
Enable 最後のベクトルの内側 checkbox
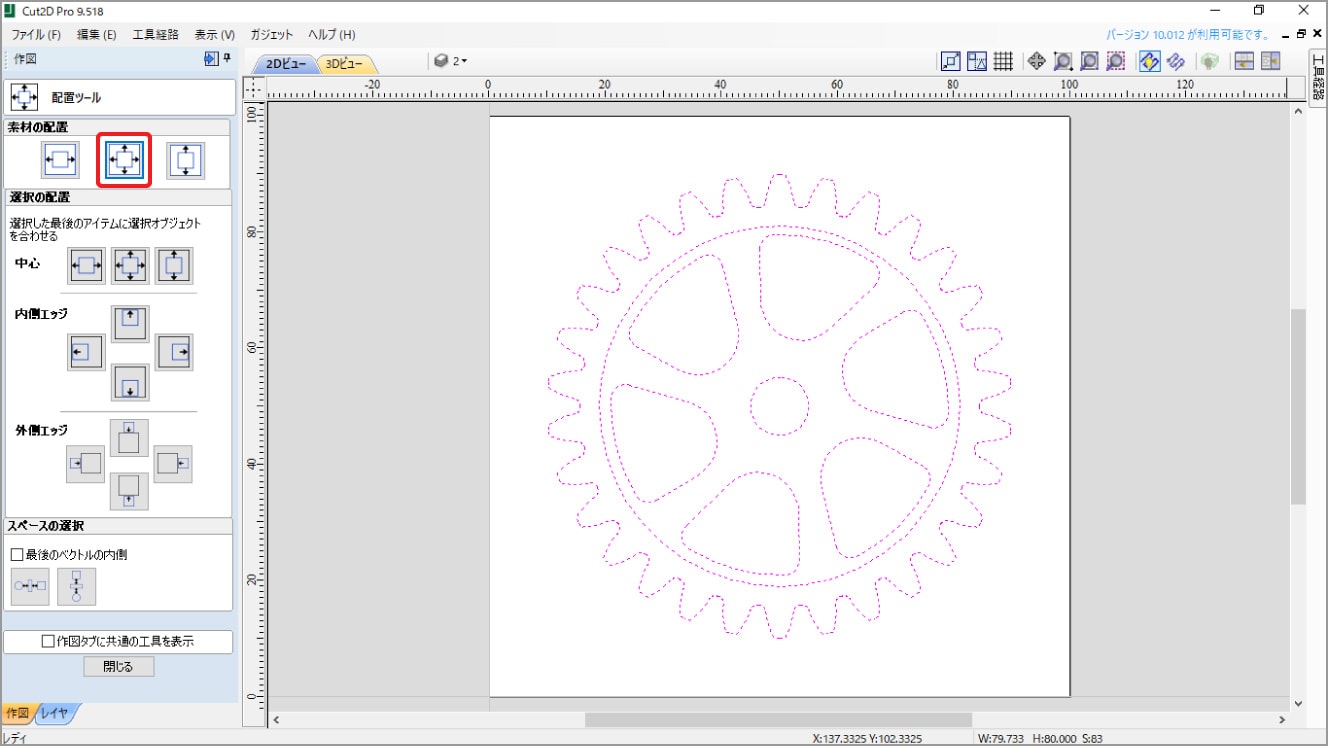click(x=17, y=554)
